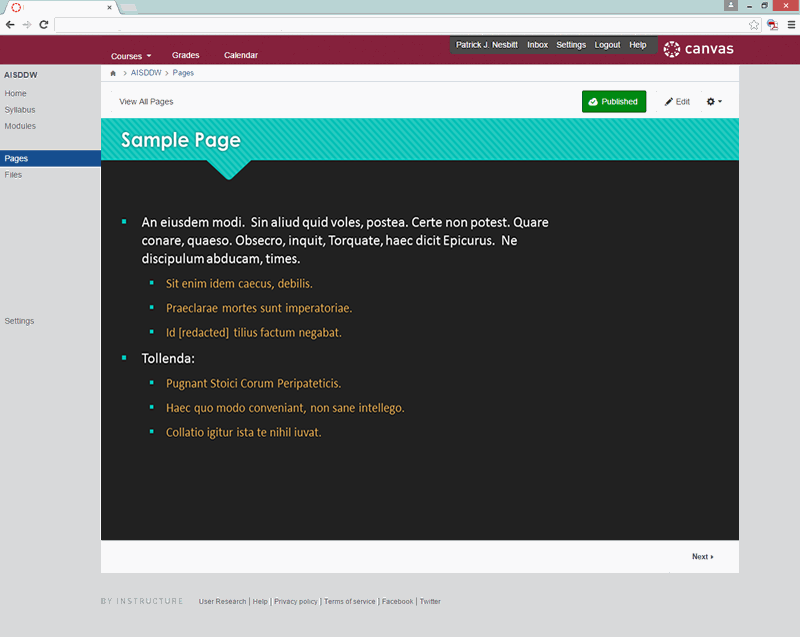Click the Canvas logo
This screenshot has height=637, width=800.
click(698, 48)
